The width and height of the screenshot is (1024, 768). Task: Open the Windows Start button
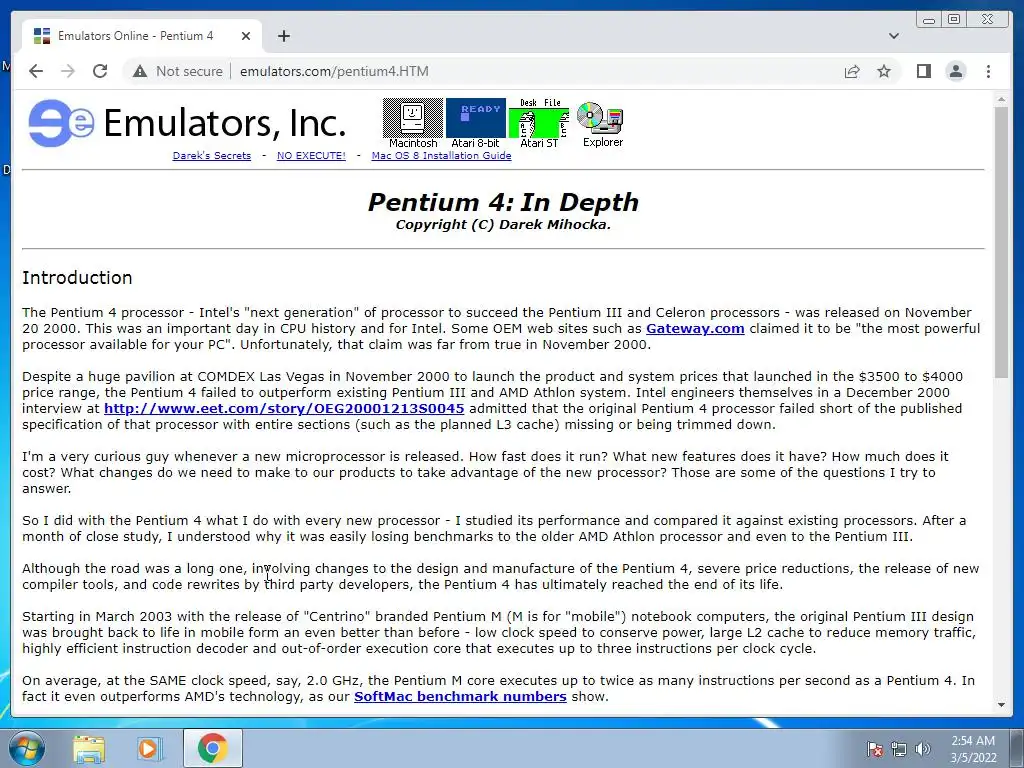tap(26, 748)
